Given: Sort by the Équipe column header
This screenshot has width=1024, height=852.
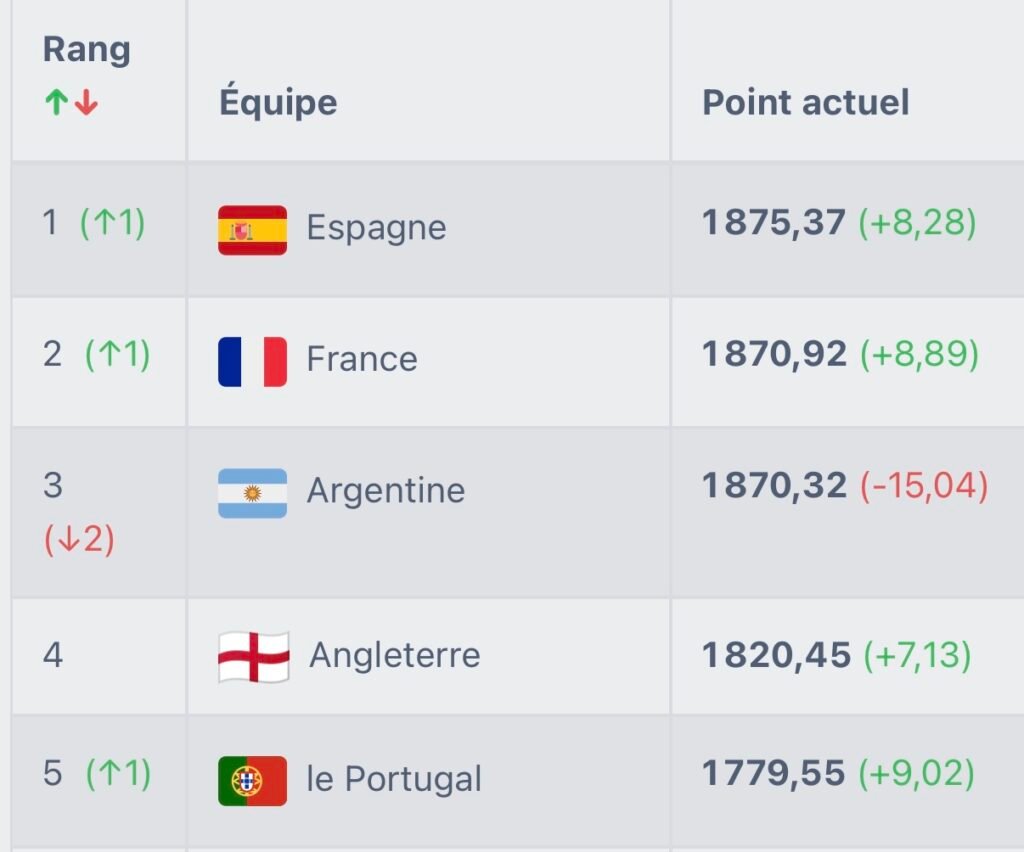Looking at the screenshot, I should click(278, 102).
